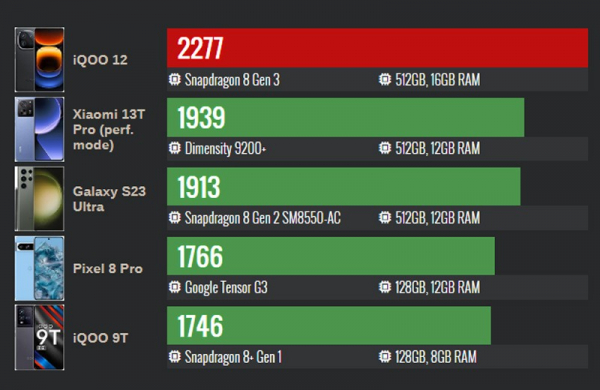Select the iQOO 12 device name
Screen dimensions: 600x390
coord(100,60)
